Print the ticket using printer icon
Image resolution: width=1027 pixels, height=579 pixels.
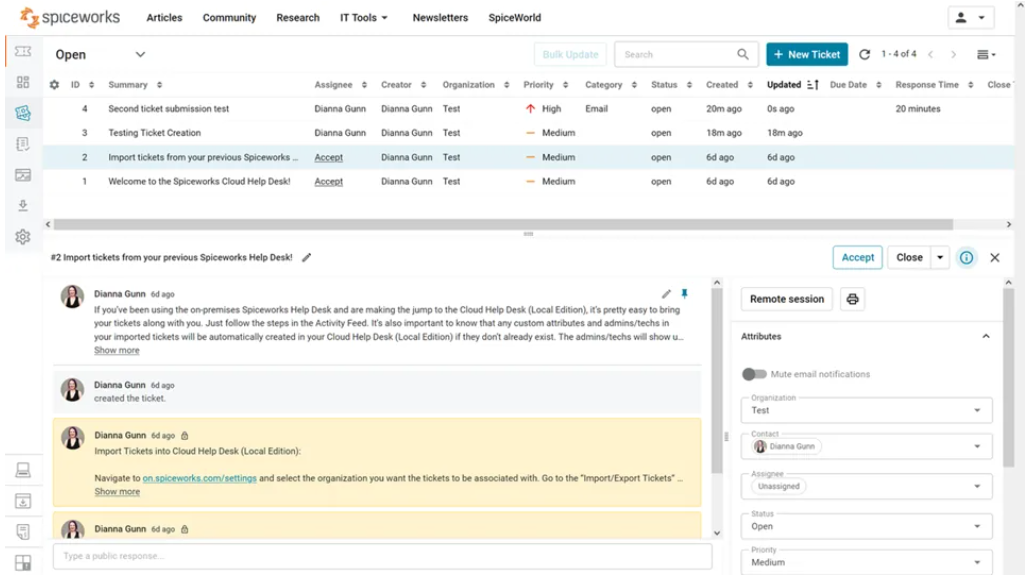[852, 299]
